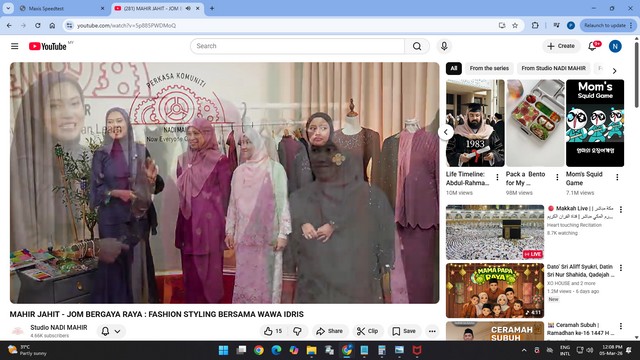Open the YouTube hamburger guide menu
The image size is (640, 360).
(15, 46)
